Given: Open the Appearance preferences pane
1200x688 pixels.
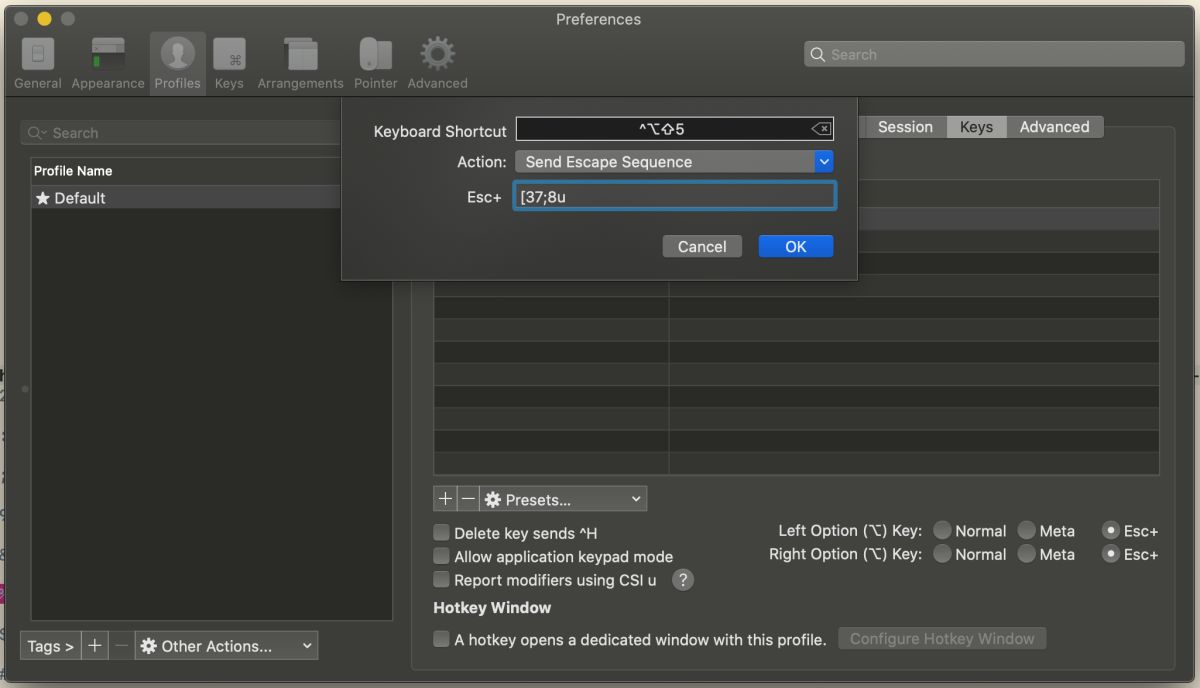Looking at the screenshot, I should pos(108,64).
